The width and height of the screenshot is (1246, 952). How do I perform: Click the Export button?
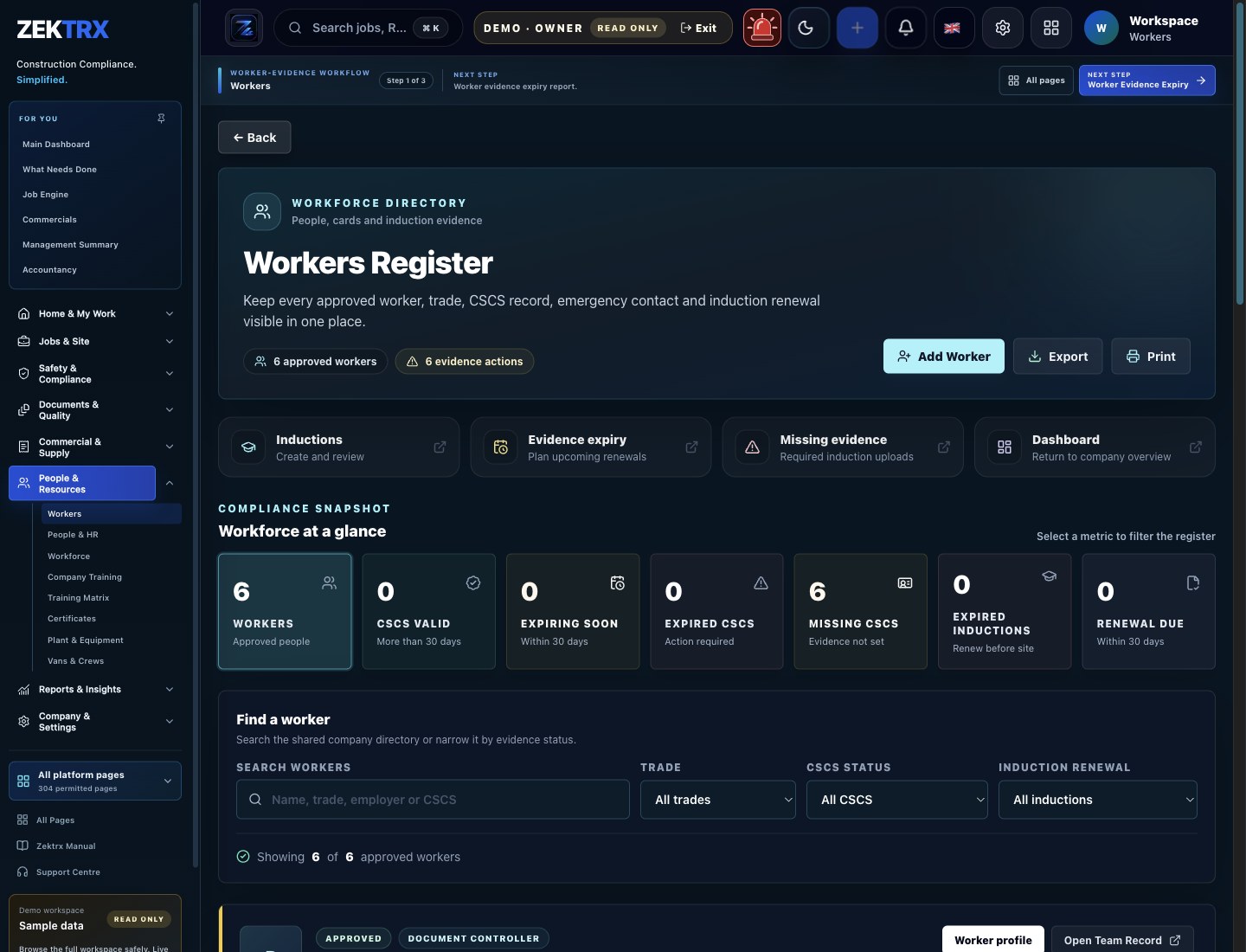coord(1058,357)
